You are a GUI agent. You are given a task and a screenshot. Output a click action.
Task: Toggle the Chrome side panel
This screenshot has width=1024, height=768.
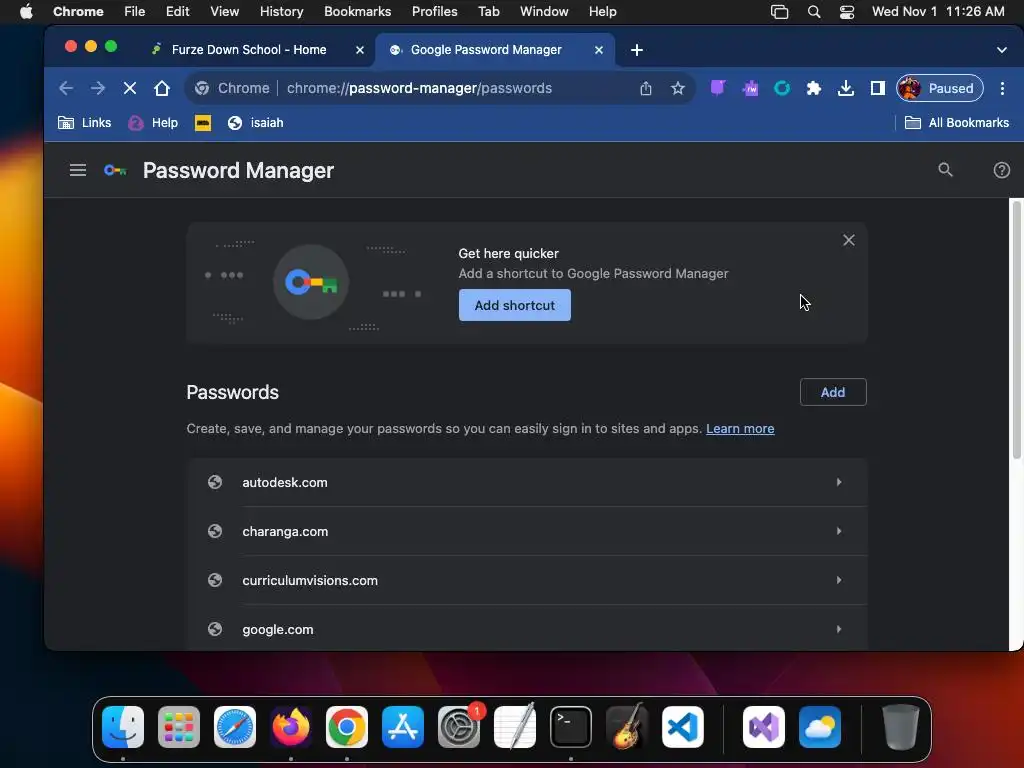click(878, 88)
